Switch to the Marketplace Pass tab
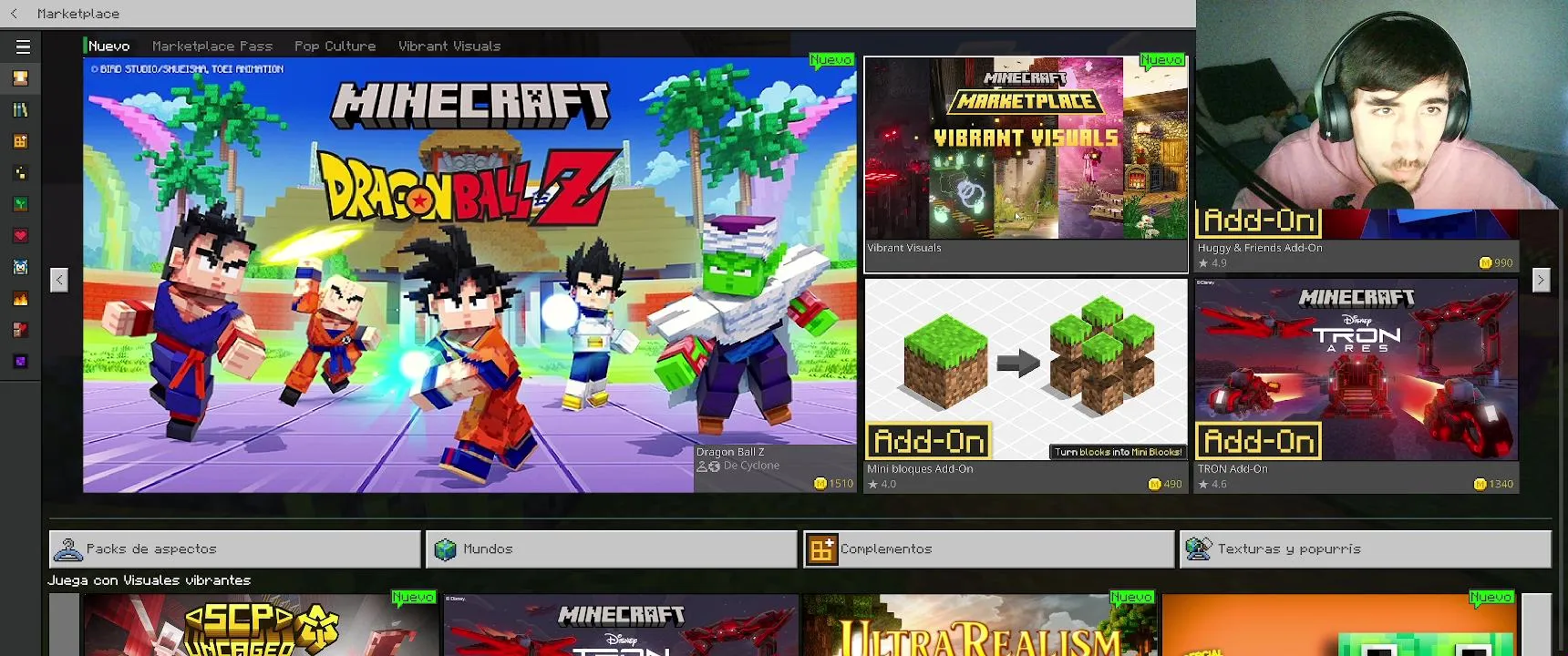The width and height of the screenshot is (1568, 656). click(x=212, y=46)
